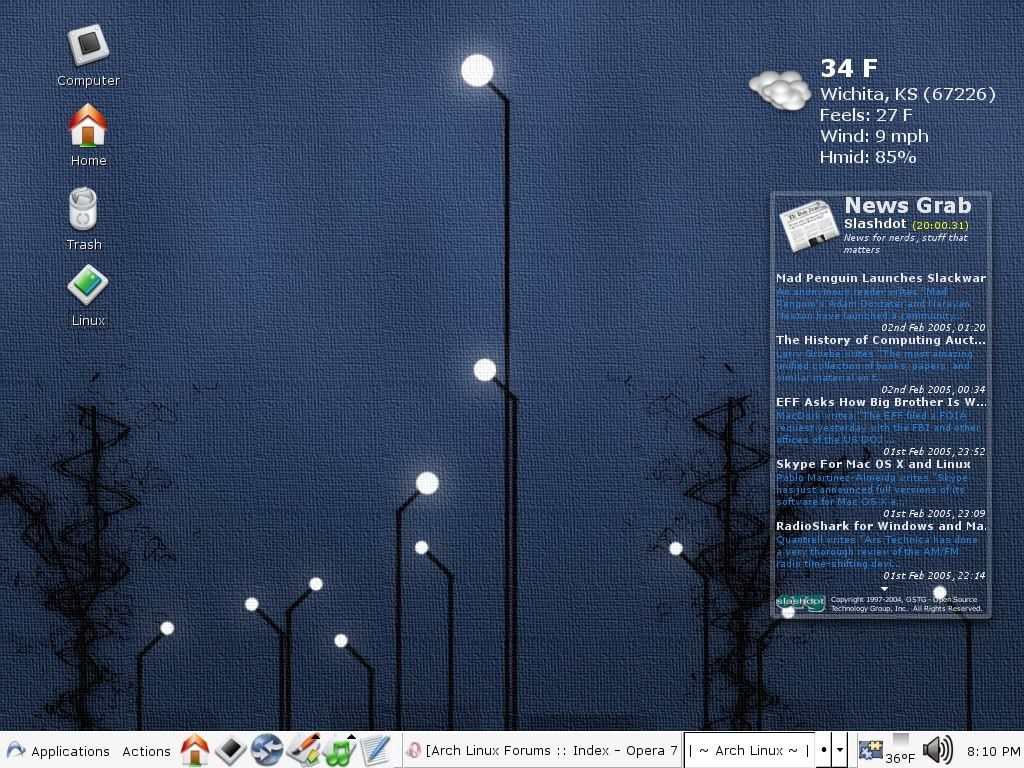Expand the dropdown arrow beside the Arch Linux field
1024x768 pixels.
[840, 750]
